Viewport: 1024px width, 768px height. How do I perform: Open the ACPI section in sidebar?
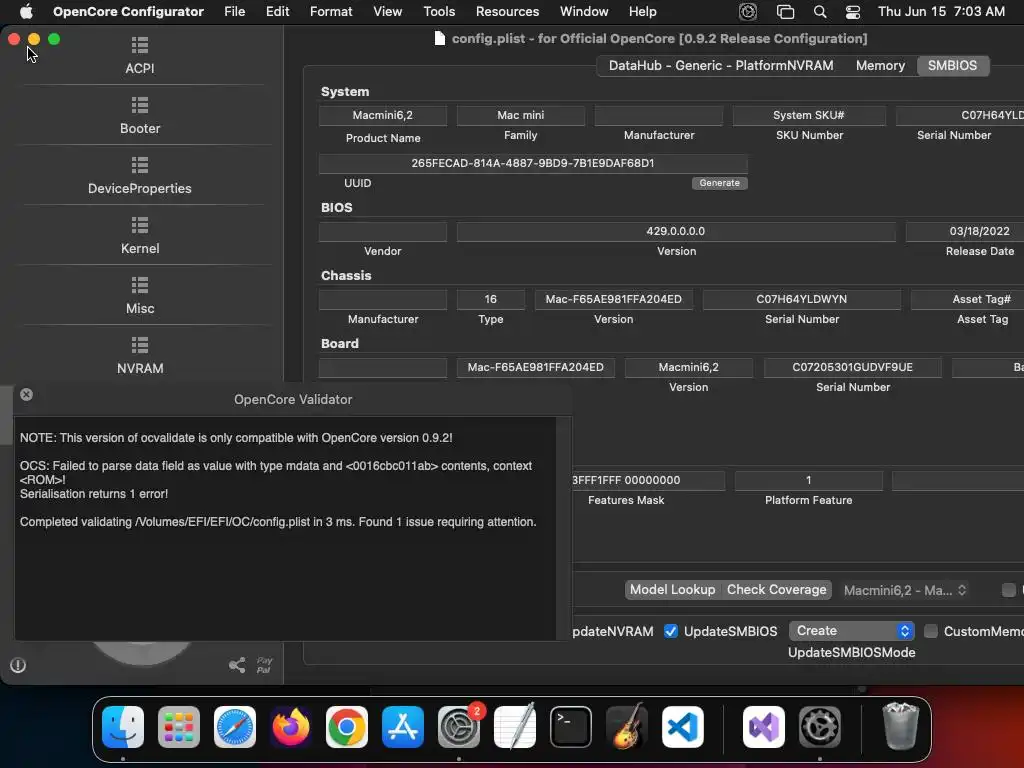(x=140, y=55)
